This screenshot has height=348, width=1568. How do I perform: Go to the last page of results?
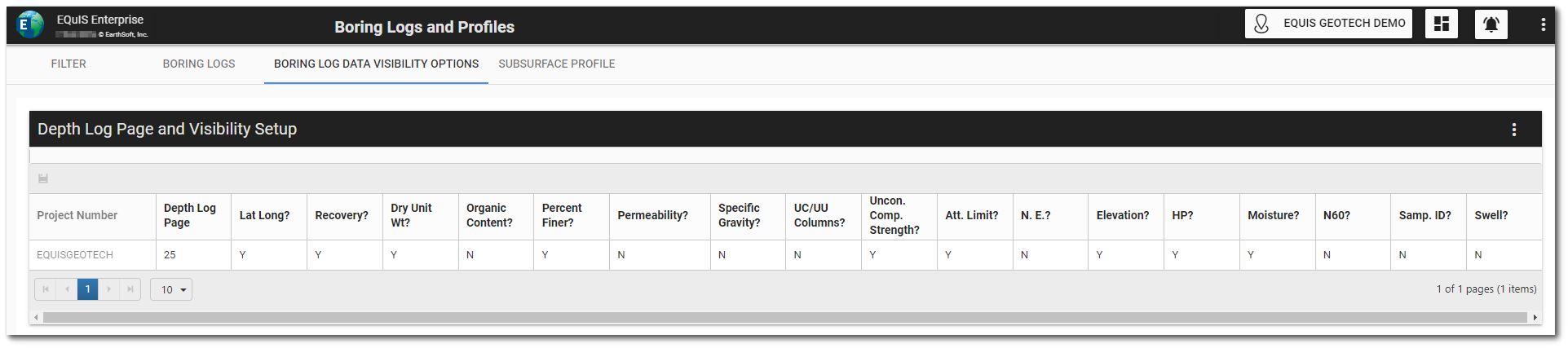[x=130, y=289]
